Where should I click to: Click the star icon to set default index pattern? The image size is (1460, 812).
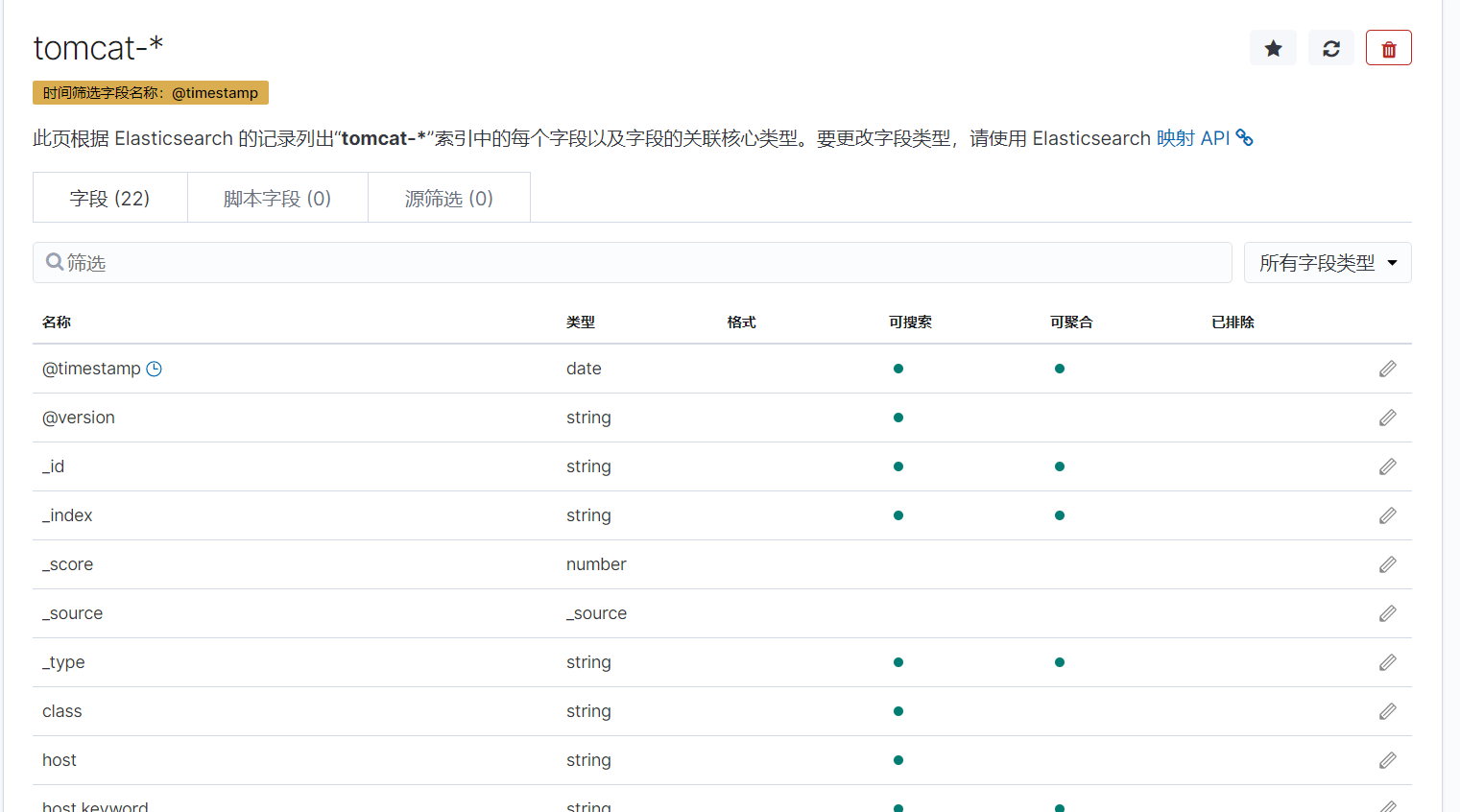pyautogui.click(x=1273, y=47)
